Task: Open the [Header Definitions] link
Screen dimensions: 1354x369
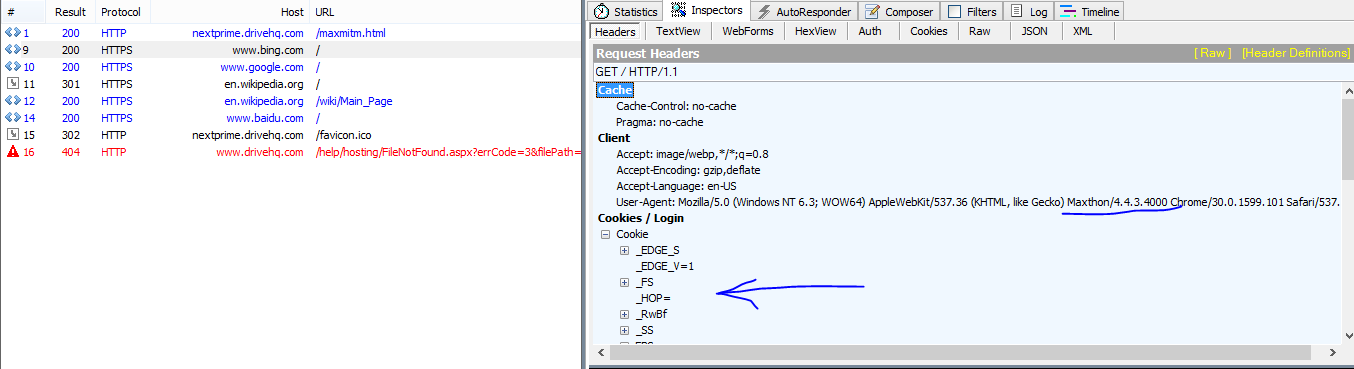Action: [x=1296, y=53]
